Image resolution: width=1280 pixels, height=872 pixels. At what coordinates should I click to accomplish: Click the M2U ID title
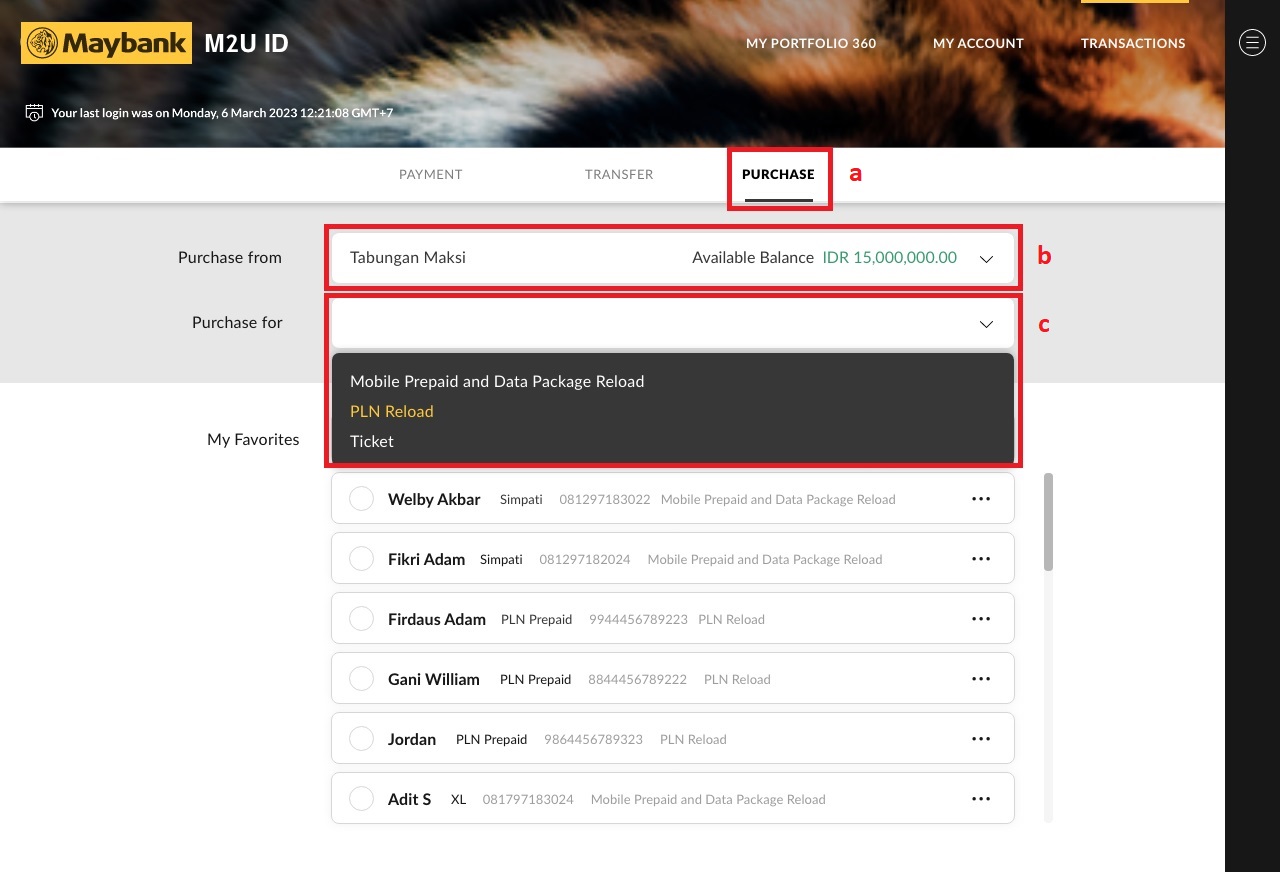pyautogui.click(x=246, y=43)
